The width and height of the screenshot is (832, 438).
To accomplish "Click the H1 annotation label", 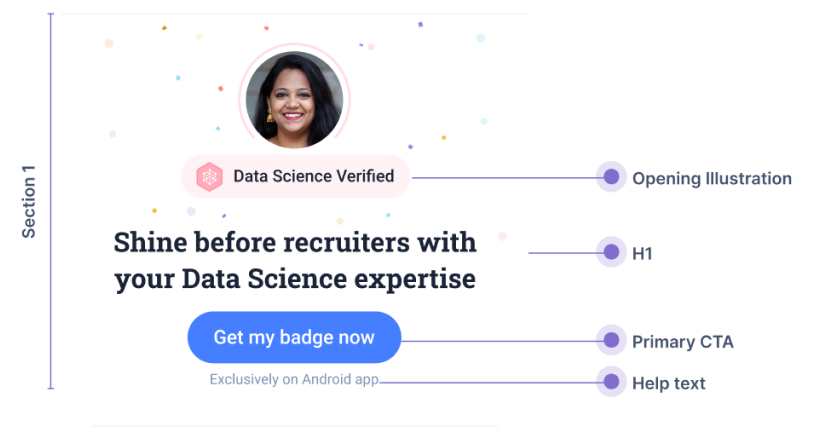I will pos(642,254).
